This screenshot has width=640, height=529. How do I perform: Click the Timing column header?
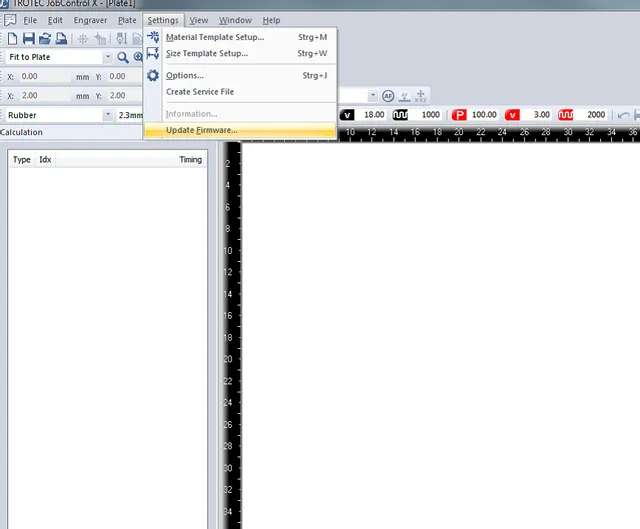(190, 159)
